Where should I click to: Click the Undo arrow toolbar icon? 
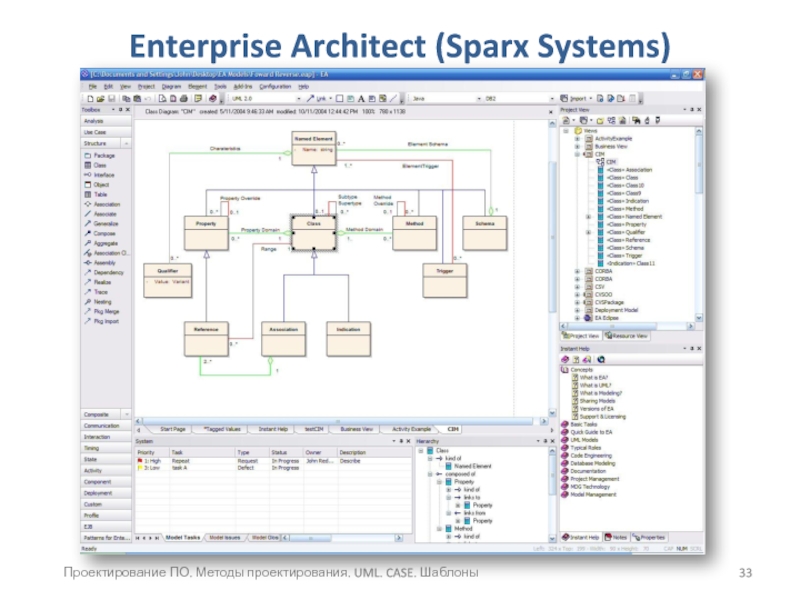pyautogui.click(x=147, y=98)
